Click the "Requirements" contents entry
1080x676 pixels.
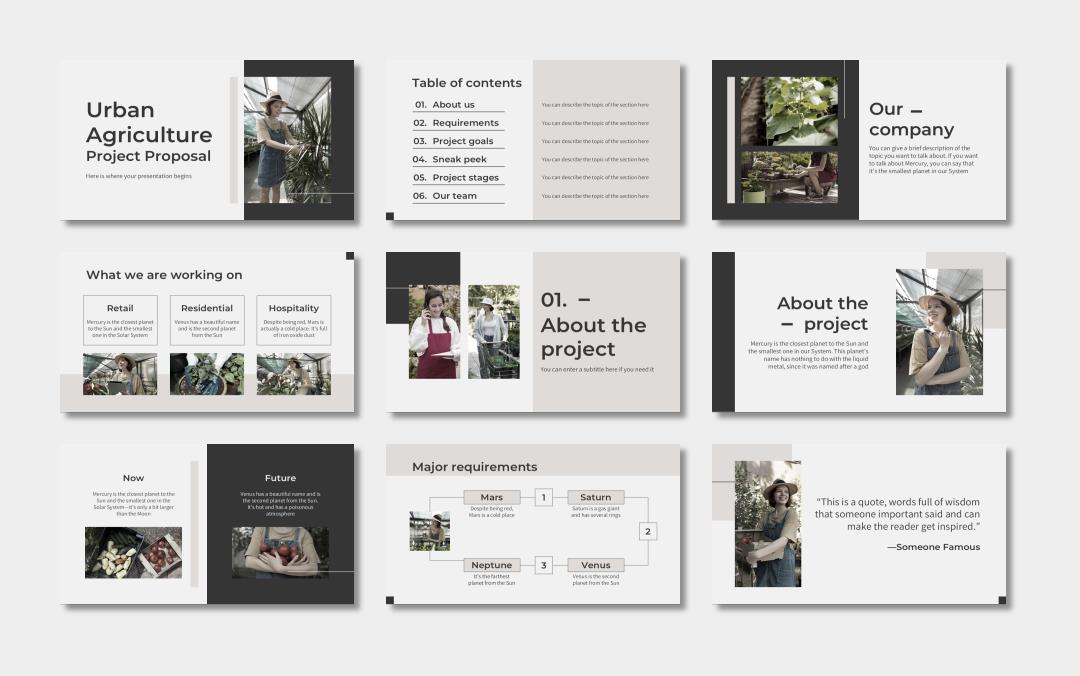click(x=465, y=123)
